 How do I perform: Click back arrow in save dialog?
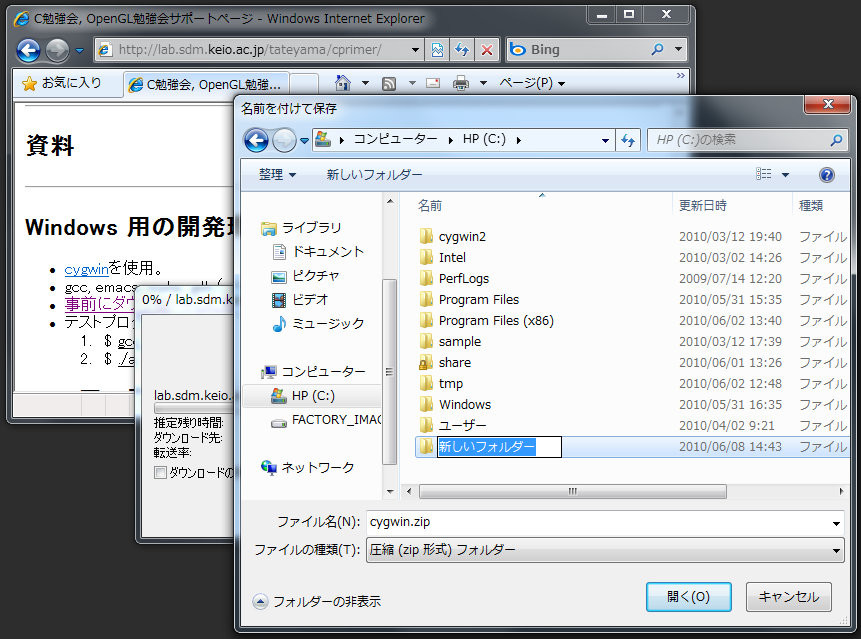coord(256,140)
